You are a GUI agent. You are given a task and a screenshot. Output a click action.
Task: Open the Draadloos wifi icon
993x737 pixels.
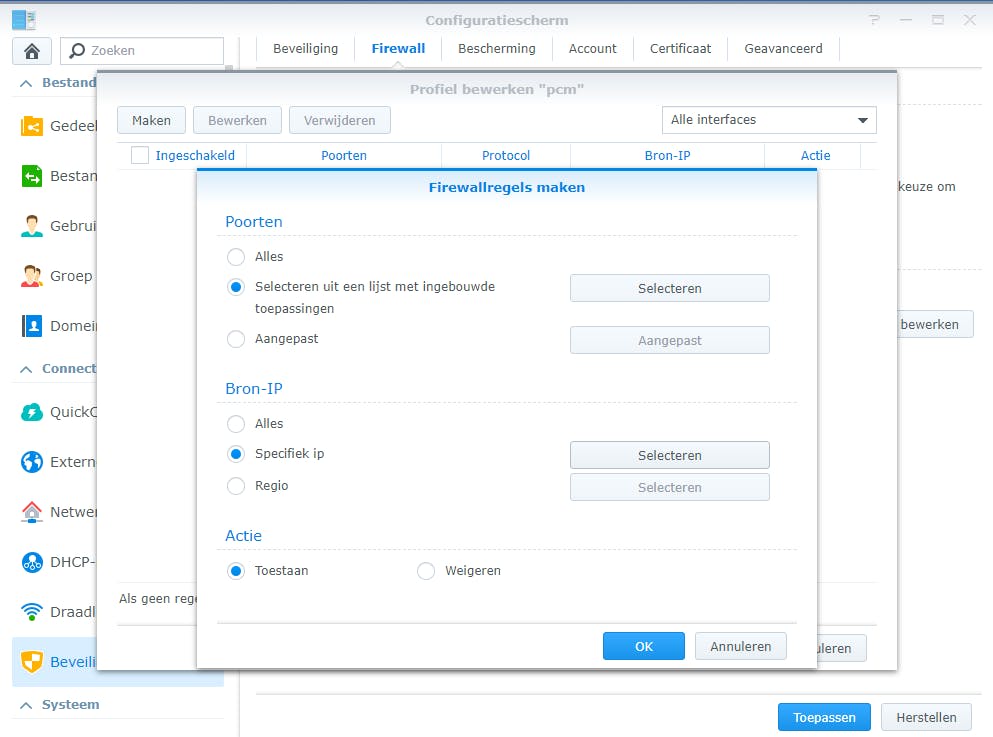pyautogui.click(x=32, y=612)
